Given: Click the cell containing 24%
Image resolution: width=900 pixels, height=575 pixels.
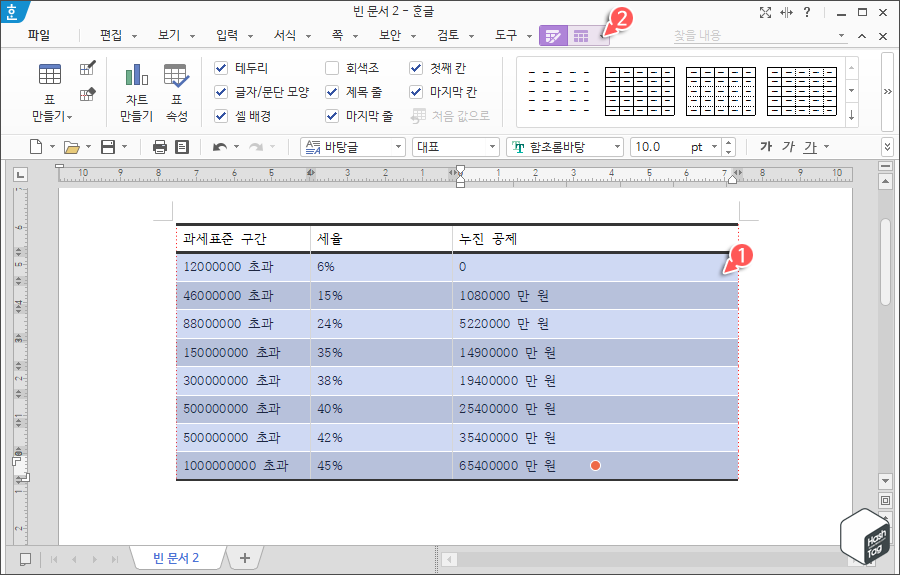Looking at the screenshot, I should [x=381, y=324].
